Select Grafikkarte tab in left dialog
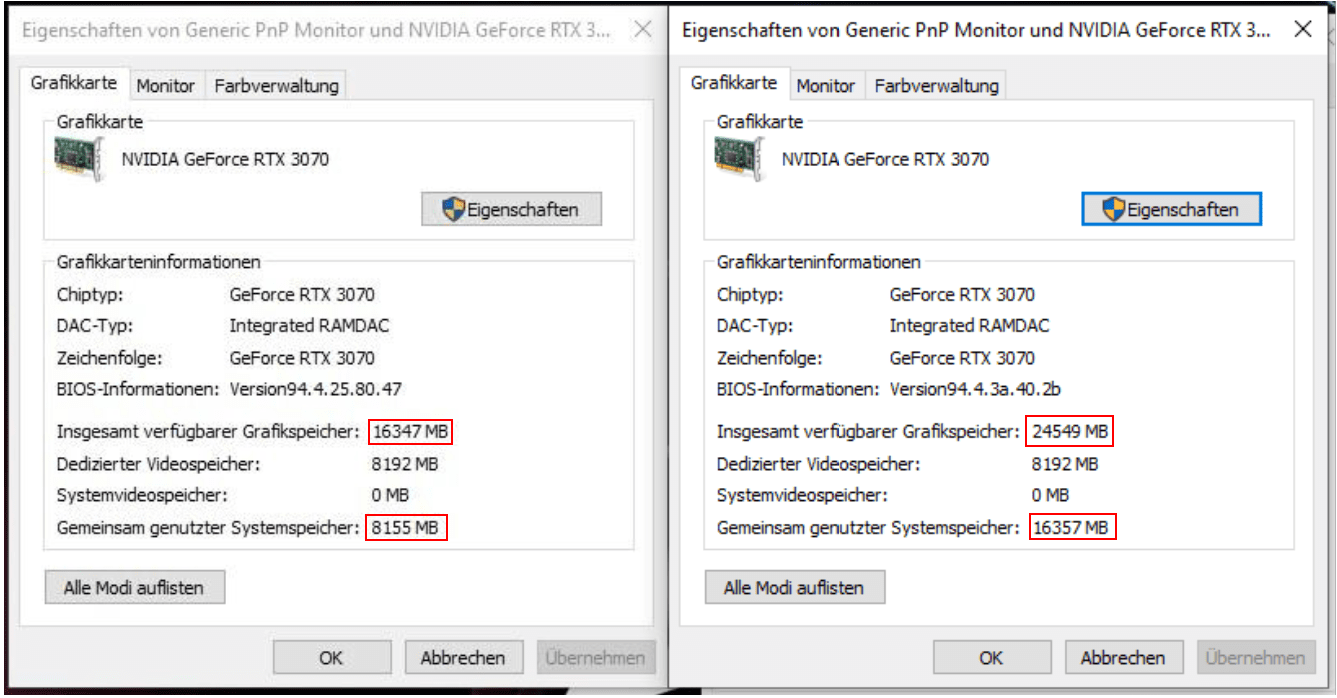 tap(73, 84)
